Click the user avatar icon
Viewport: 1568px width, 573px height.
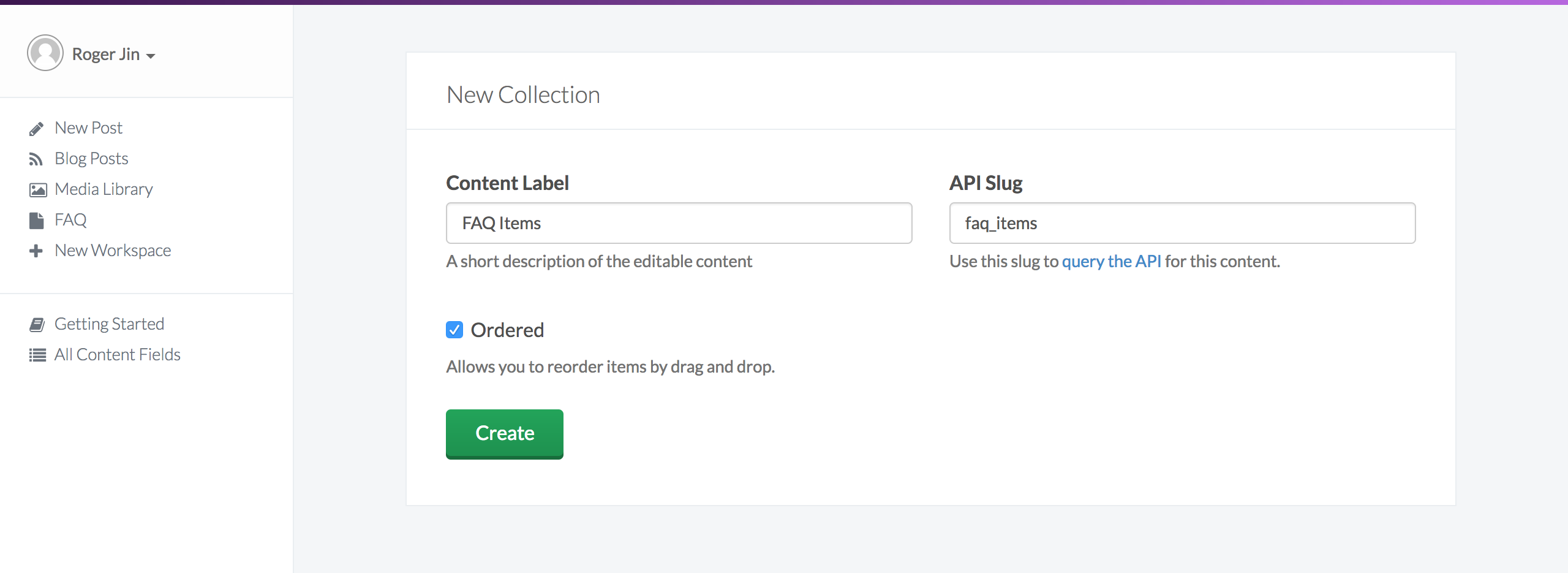[x=45, y=53]
